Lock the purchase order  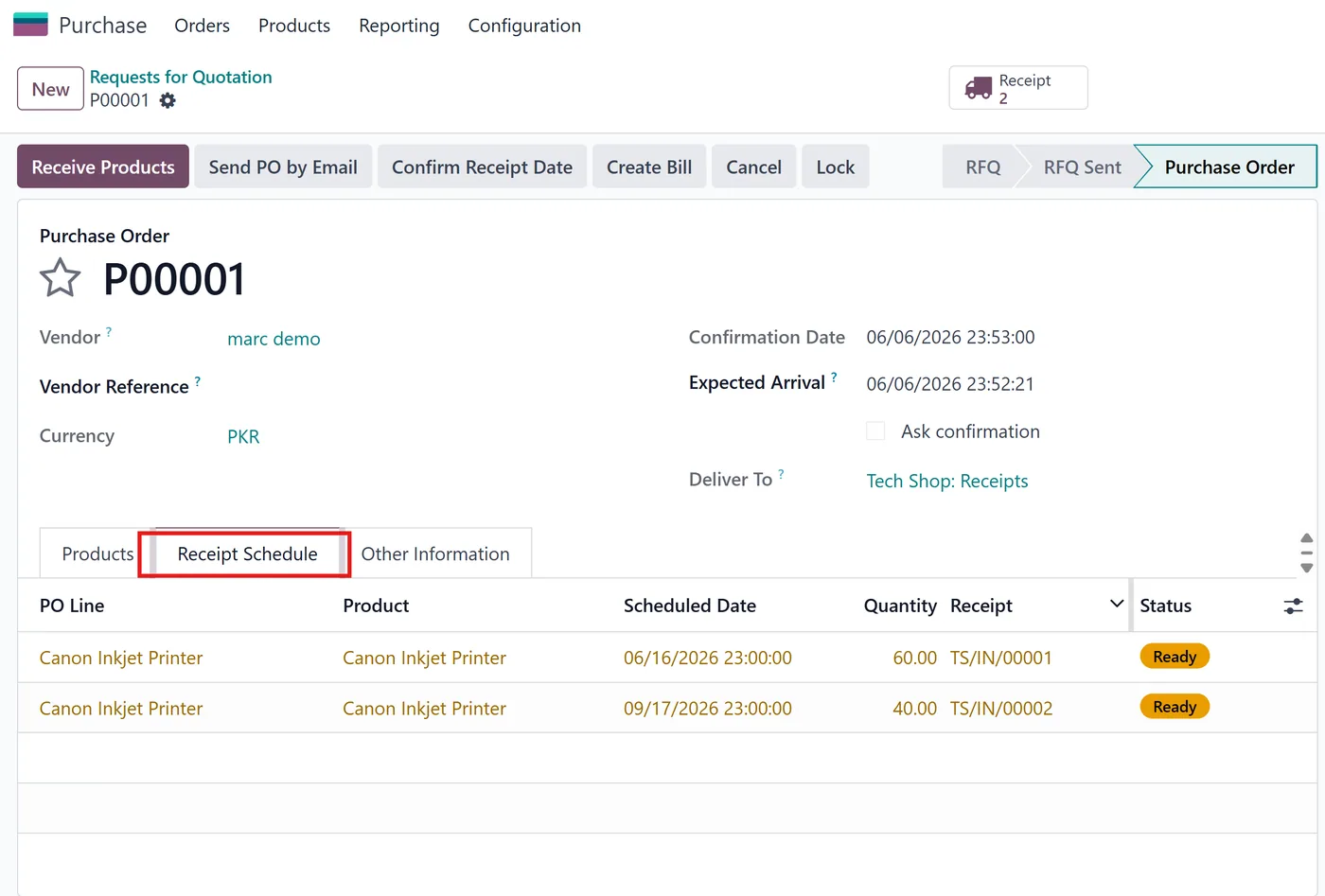(835, 167)
